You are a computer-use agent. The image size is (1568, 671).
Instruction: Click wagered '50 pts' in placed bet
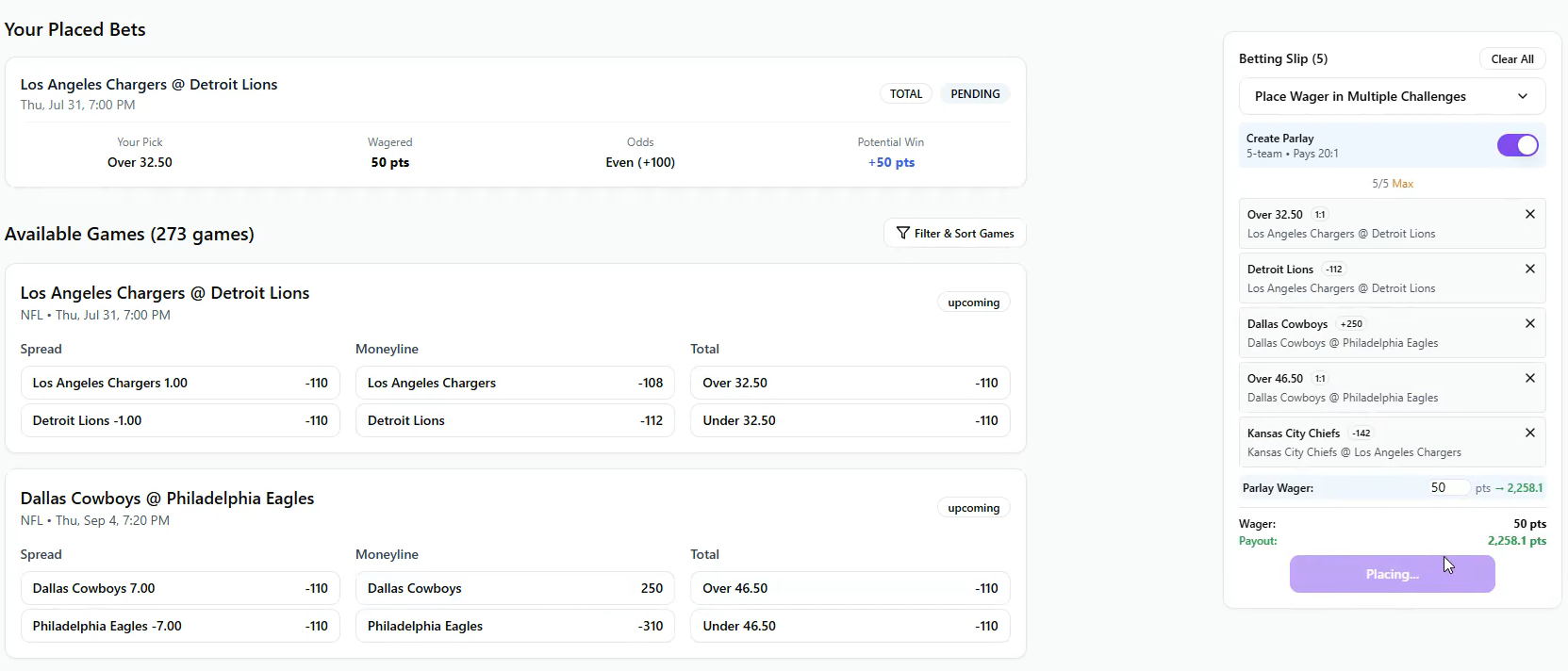390,162
